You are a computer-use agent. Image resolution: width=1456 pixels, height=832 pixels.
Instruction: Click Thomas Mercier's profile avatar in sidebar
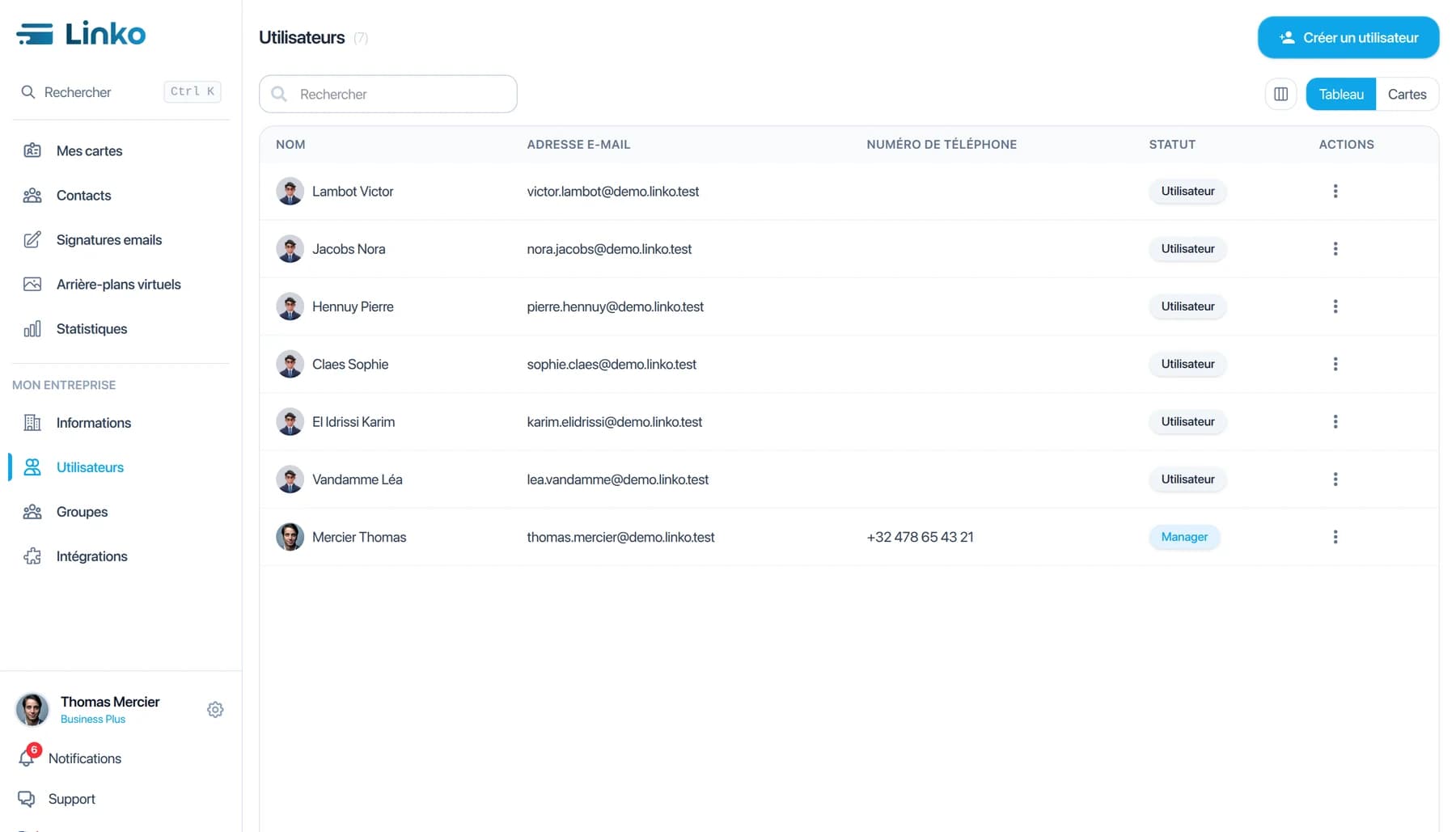pyautogui.click(x=32, y=709)
